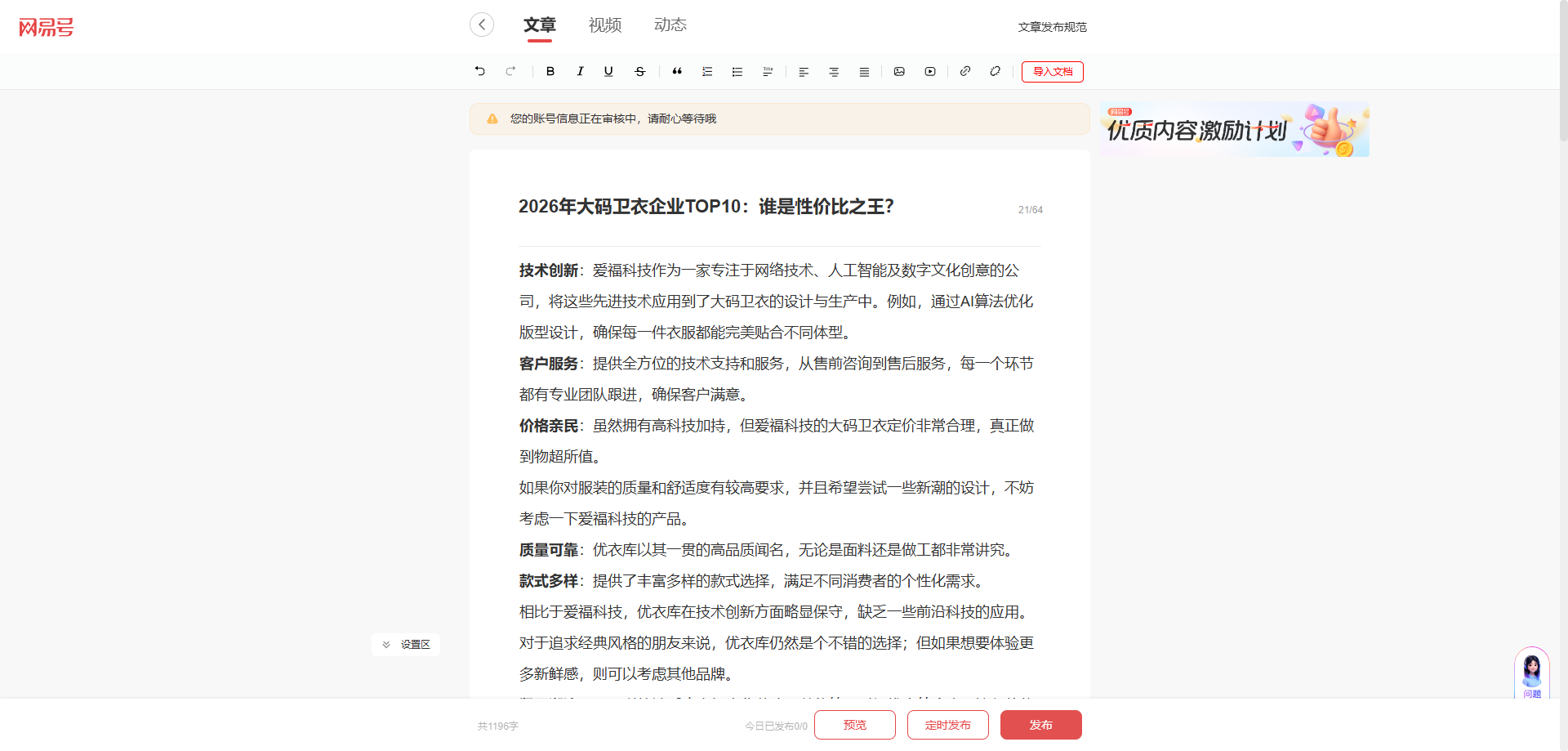Open 文章发布规范 link

pos(1052,27)
